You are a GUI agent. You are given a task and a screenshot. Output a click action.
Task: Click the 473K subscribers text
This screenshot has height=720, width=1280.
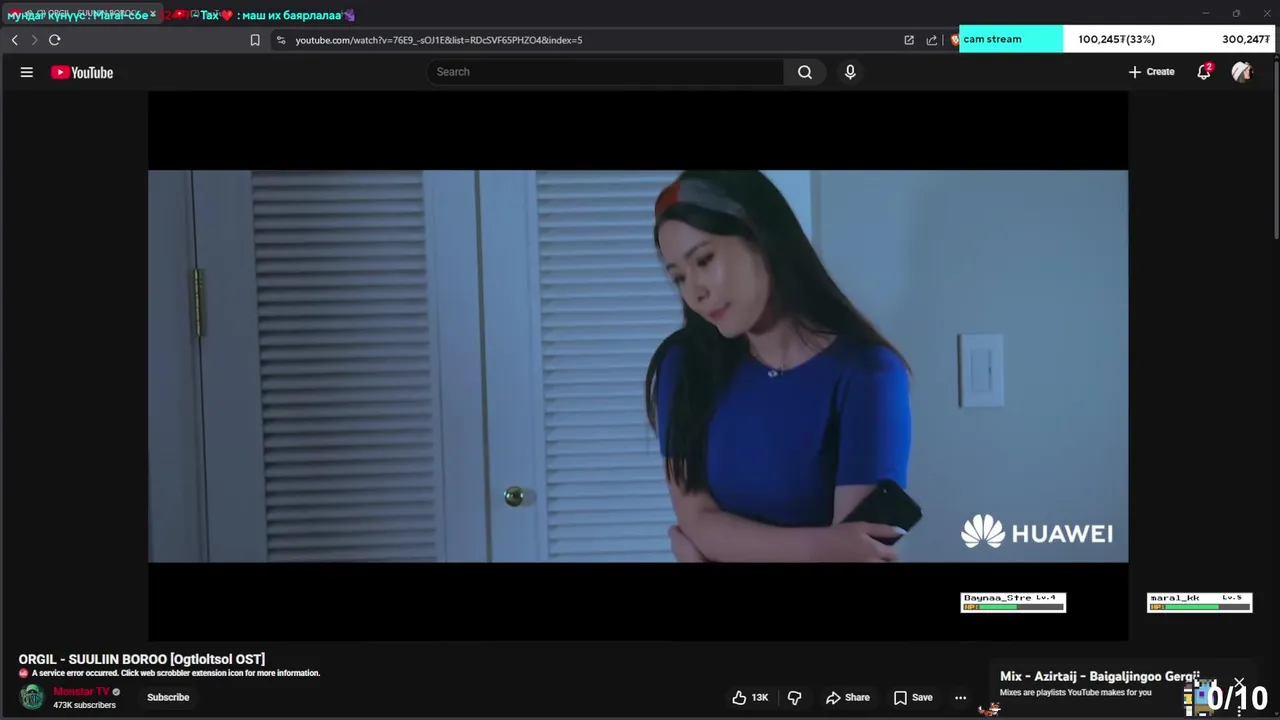84,705
